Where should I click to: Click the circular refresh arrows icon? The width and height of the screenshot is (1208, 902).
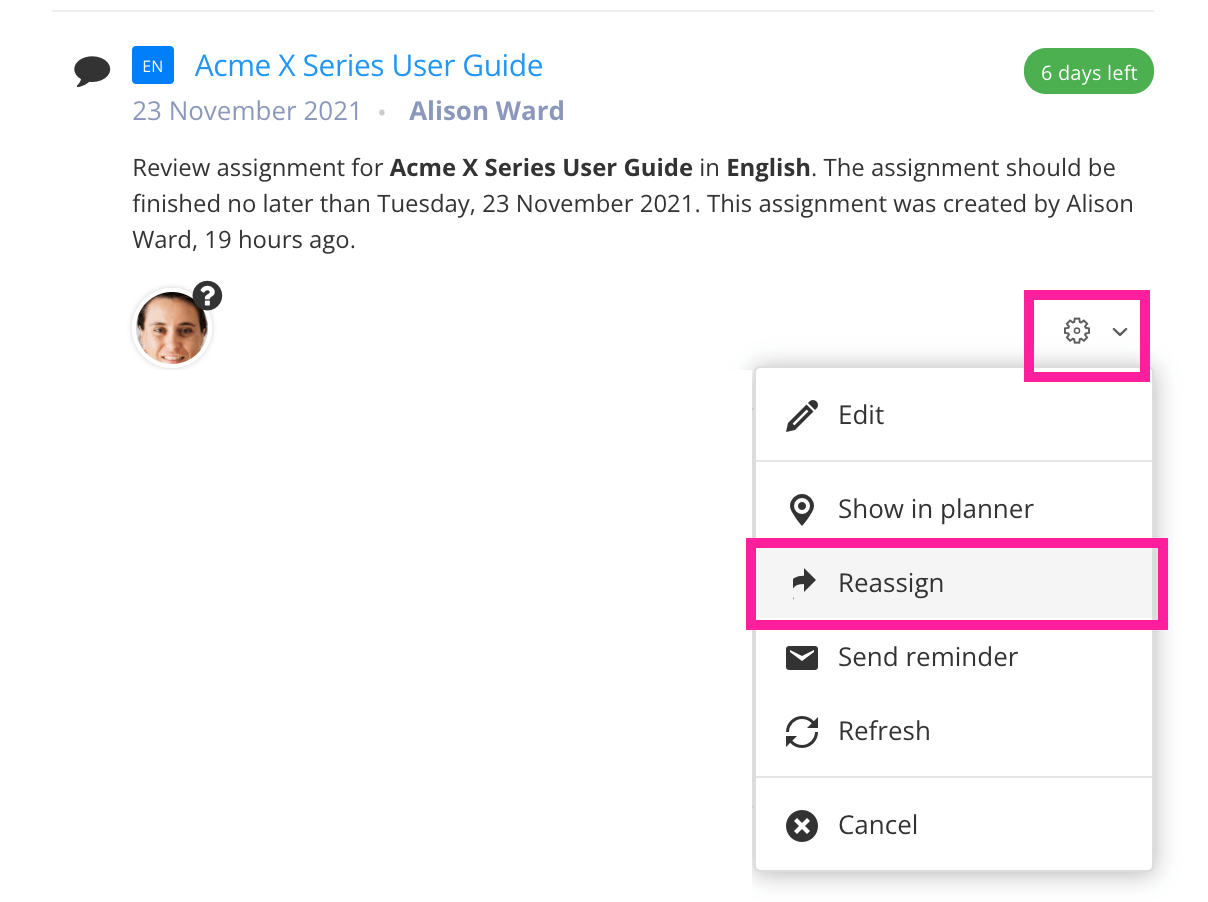pos(802,731)
